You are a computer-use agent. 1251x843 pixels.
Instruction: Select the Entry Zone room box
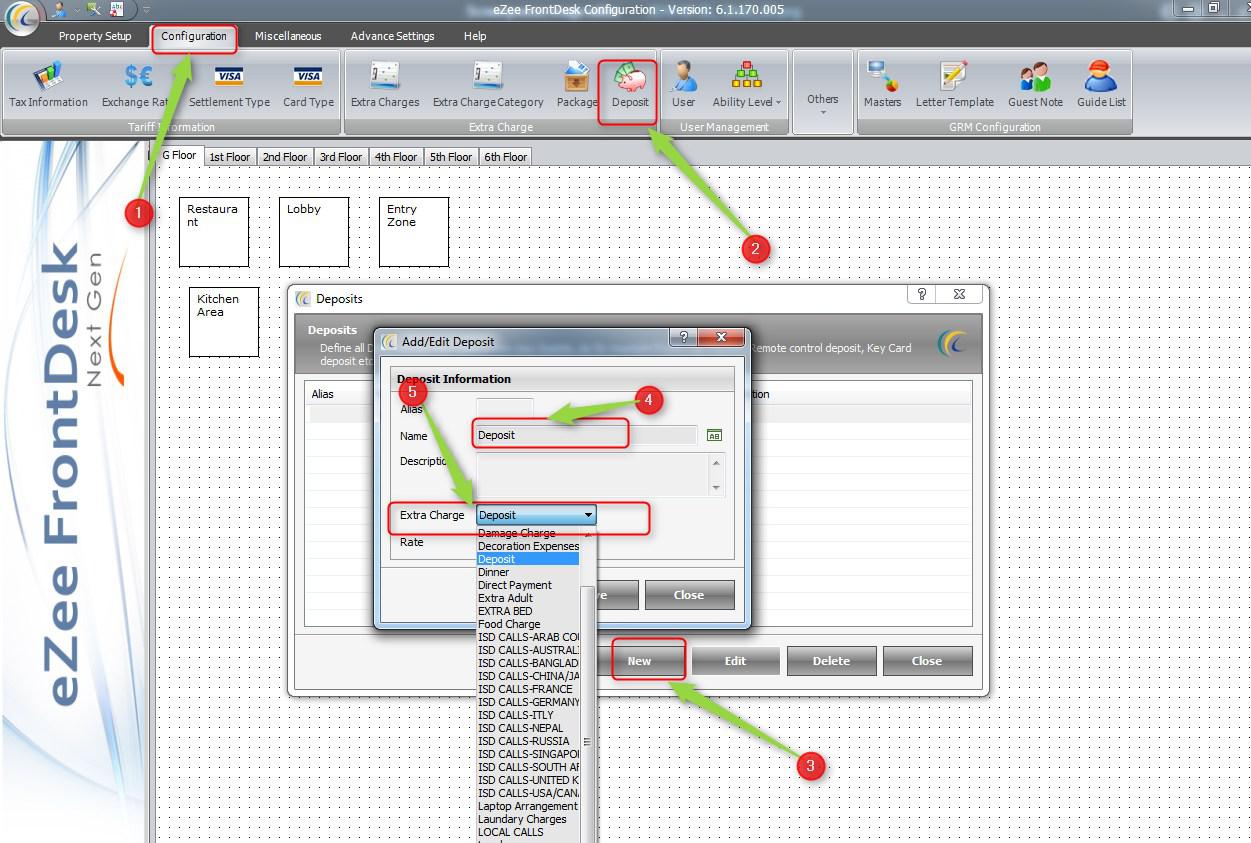[414, 232]
